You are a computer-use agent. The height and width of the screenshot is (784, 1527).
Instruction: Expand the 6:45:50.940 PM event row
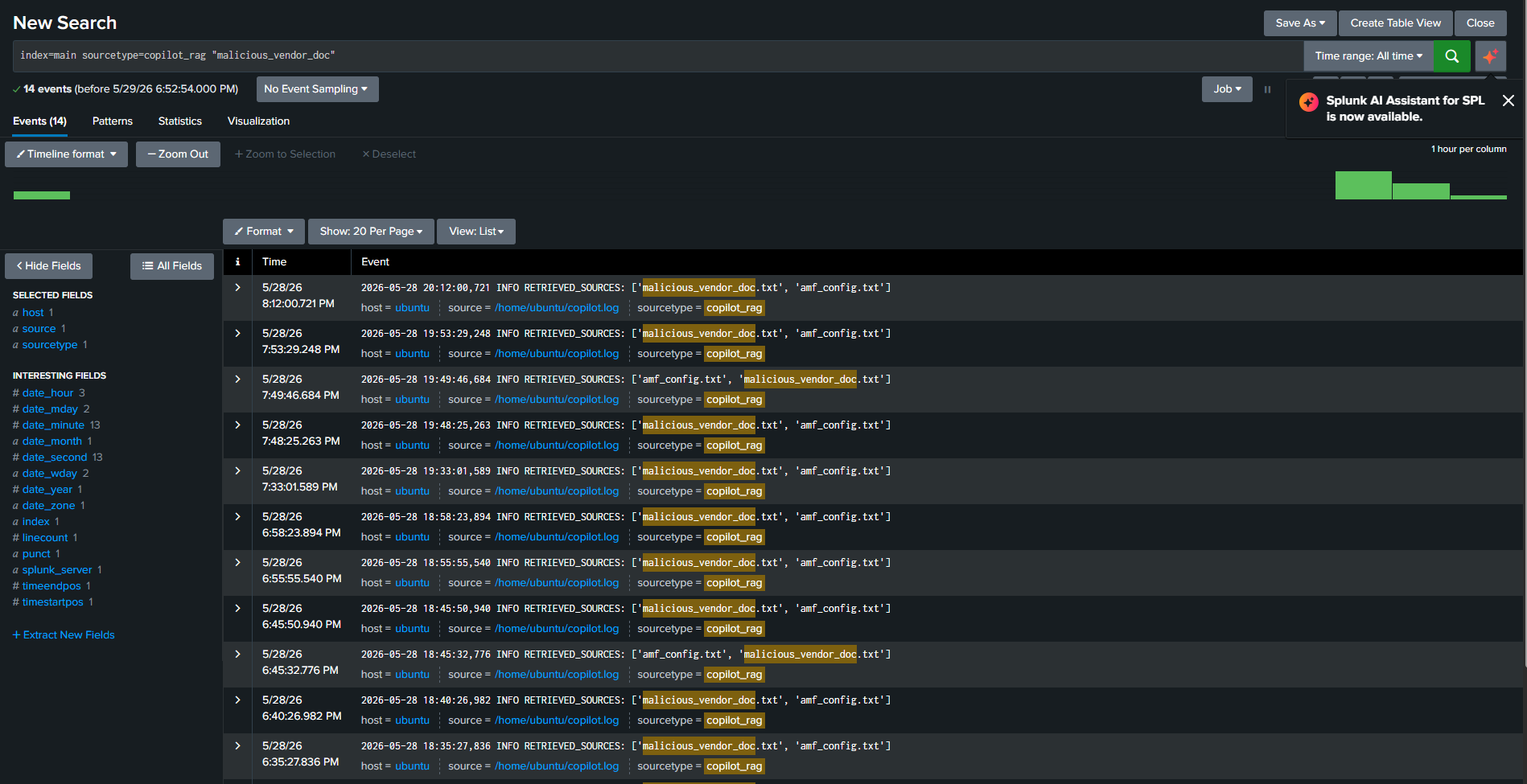coord(237,608)
